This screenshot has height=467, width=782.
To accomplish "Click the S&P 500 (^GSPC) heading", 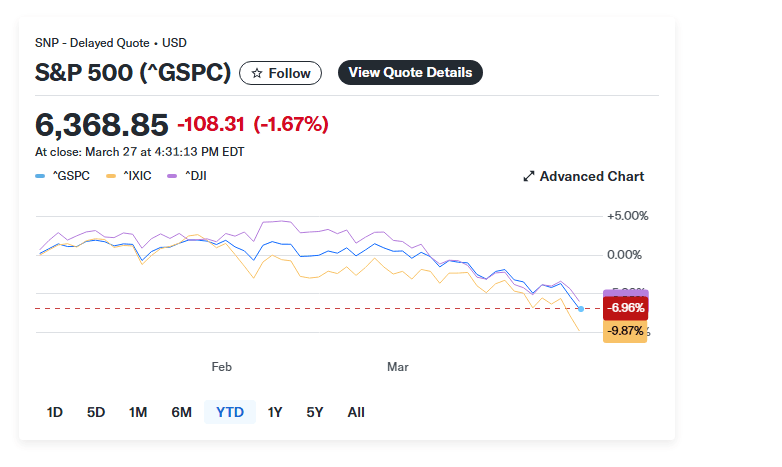I will pyautogui.click(x=133, y=73).
